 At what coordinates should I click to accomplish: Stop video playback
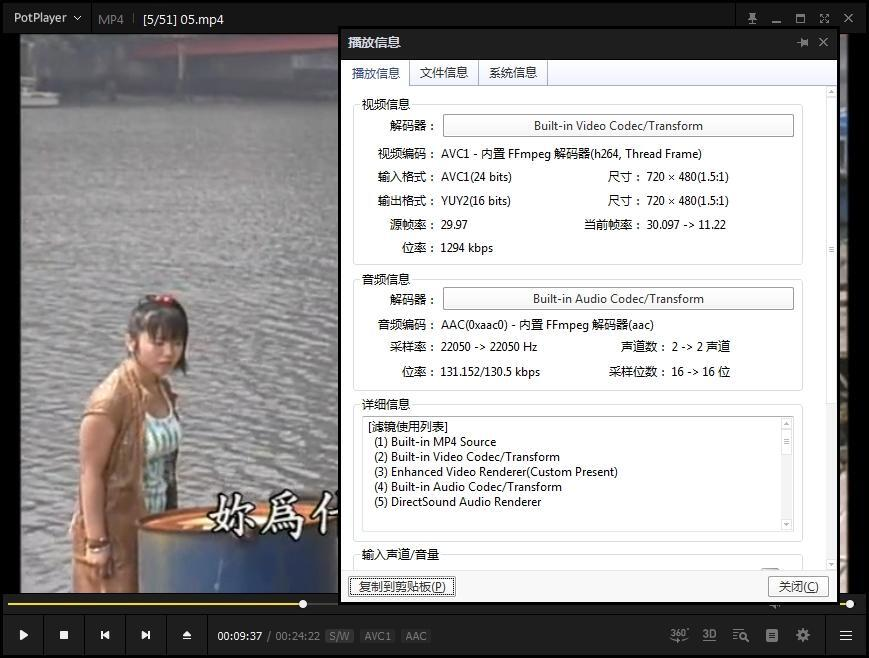point(64,635)
